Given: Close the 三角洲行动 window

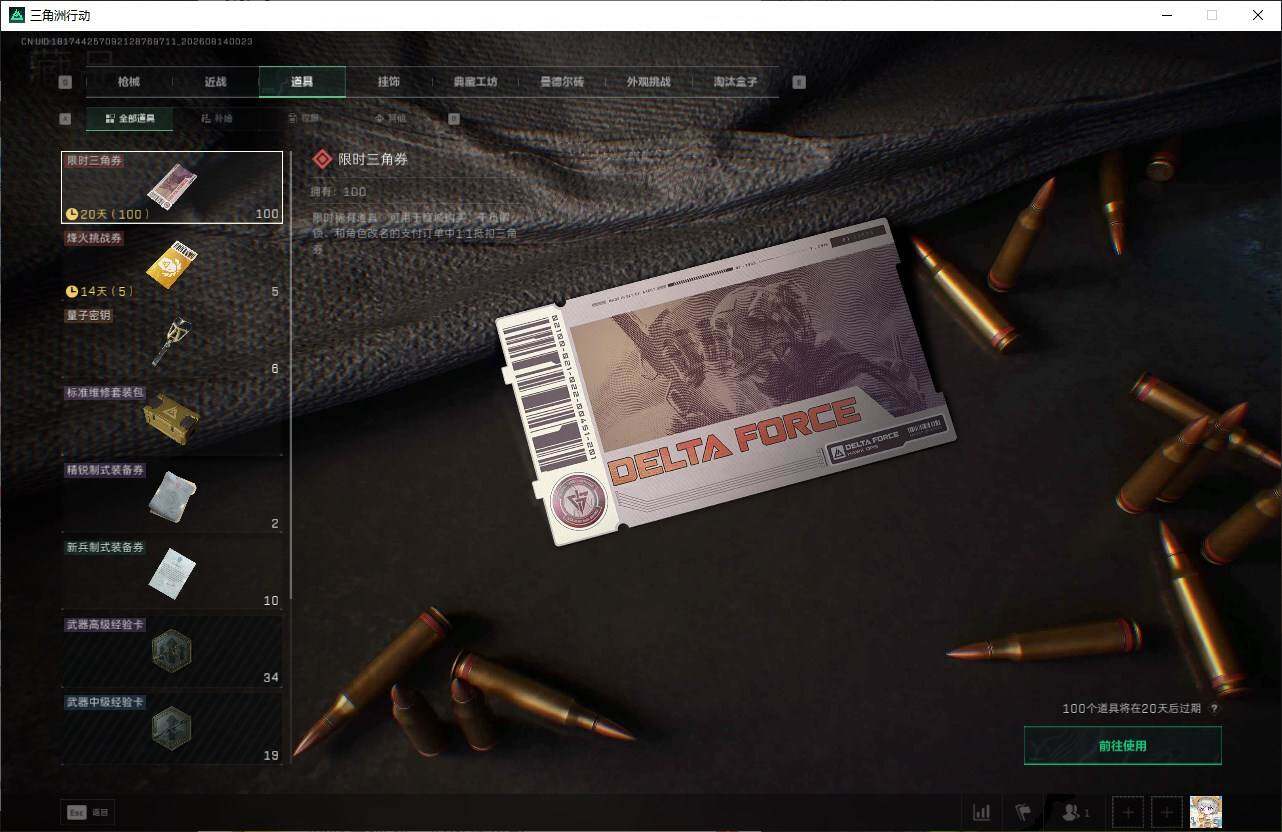Looking at the screenshot, I should pyautogui.click(x=1258, y=15).
